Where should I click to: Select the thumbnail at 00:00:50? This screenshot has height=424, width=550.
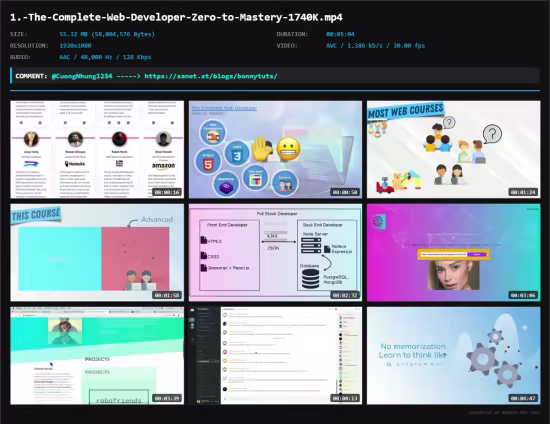coord(275,149)
